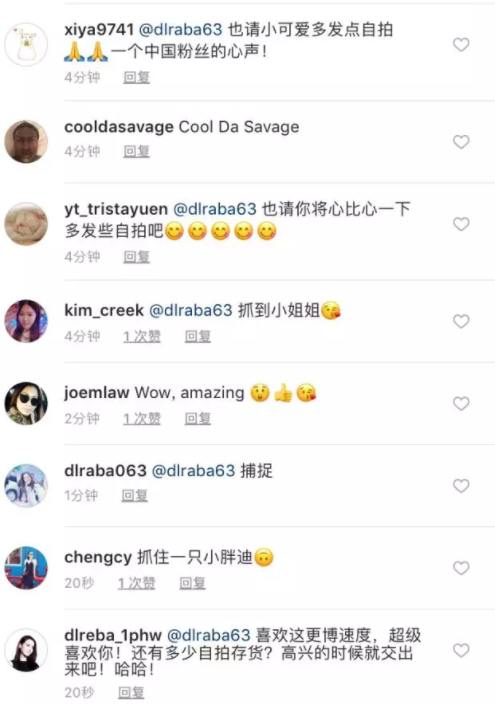This screenshot has width=495, height=704.
Task: Open the username dlreba_1phw
Action: (113, 635)
